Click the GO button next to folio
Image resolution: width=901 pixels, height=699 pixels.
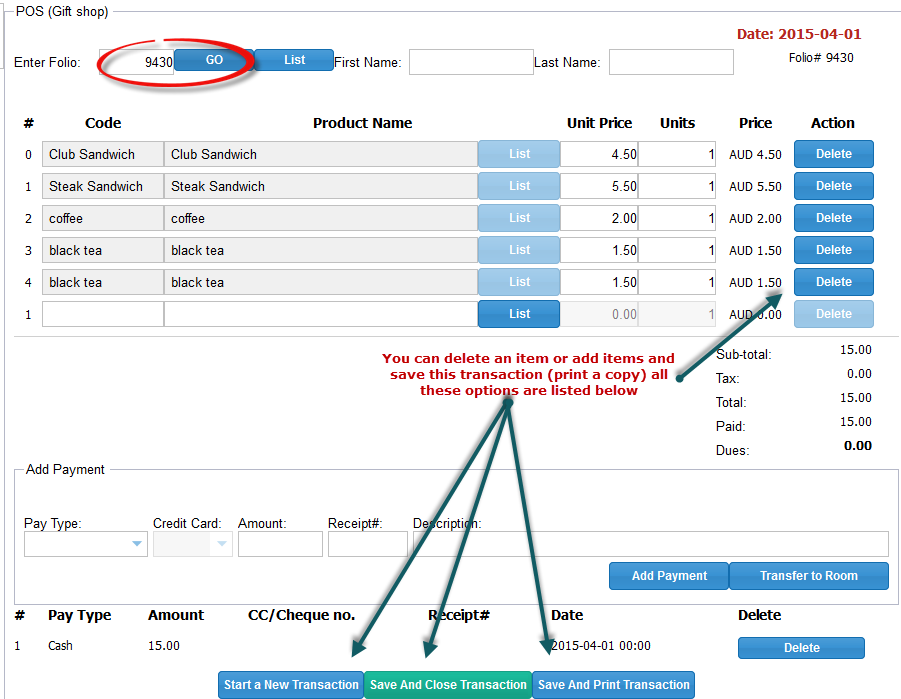pyautogui.click(x=214, y=60)
